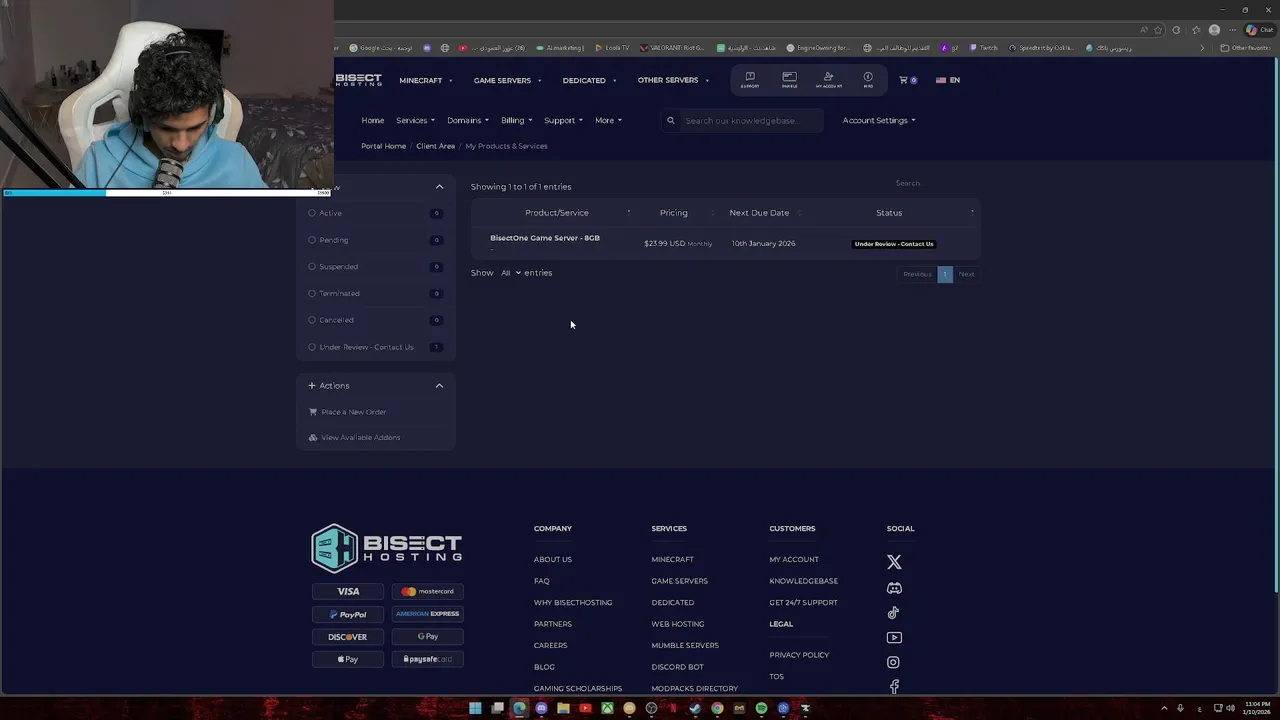This screenshot has height=720, width=1280.
Task: Go to Home in navigation bar
Action: [373, 120]
